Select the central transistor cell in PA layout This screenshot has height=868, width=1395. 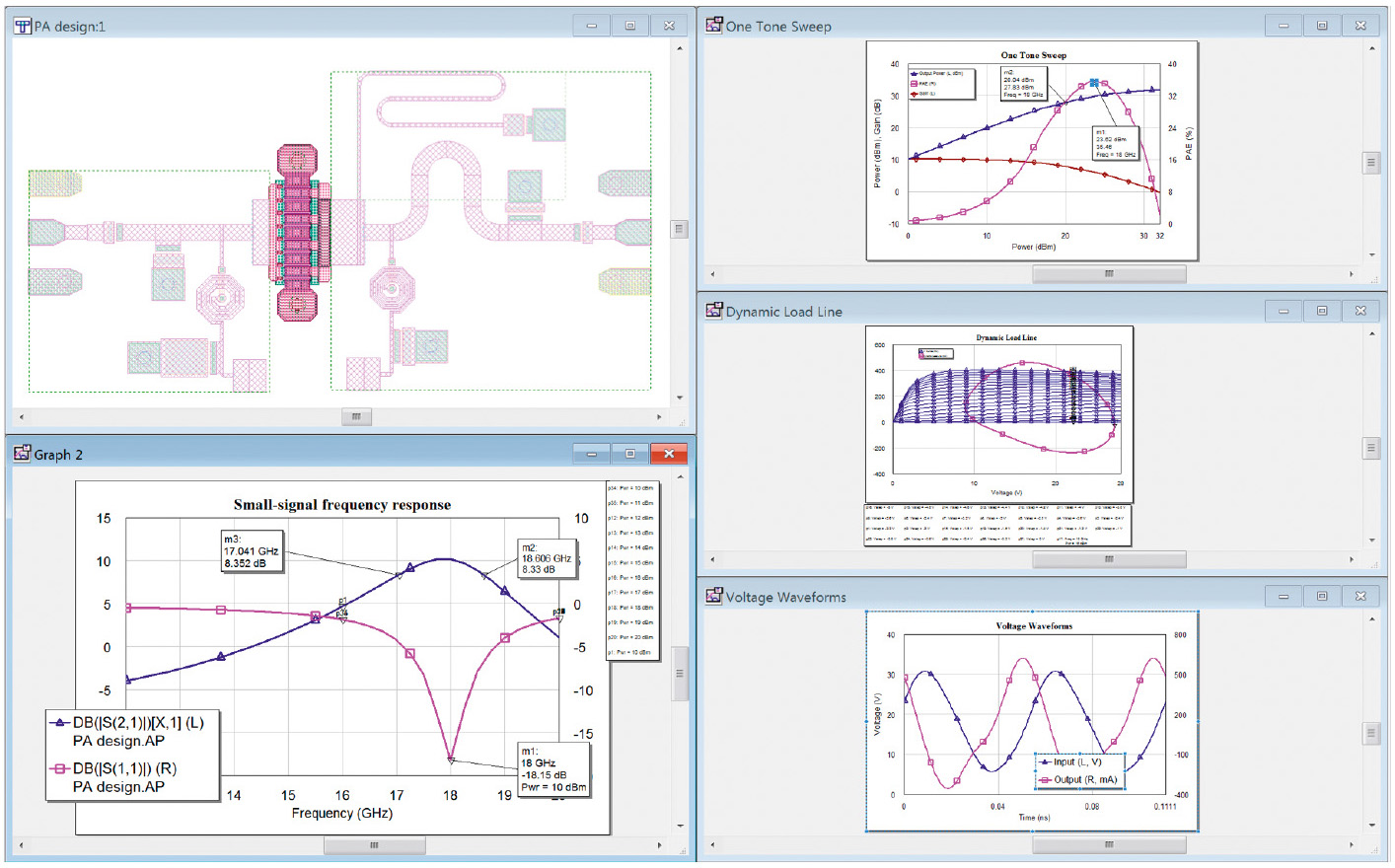[x=298, y=233]
